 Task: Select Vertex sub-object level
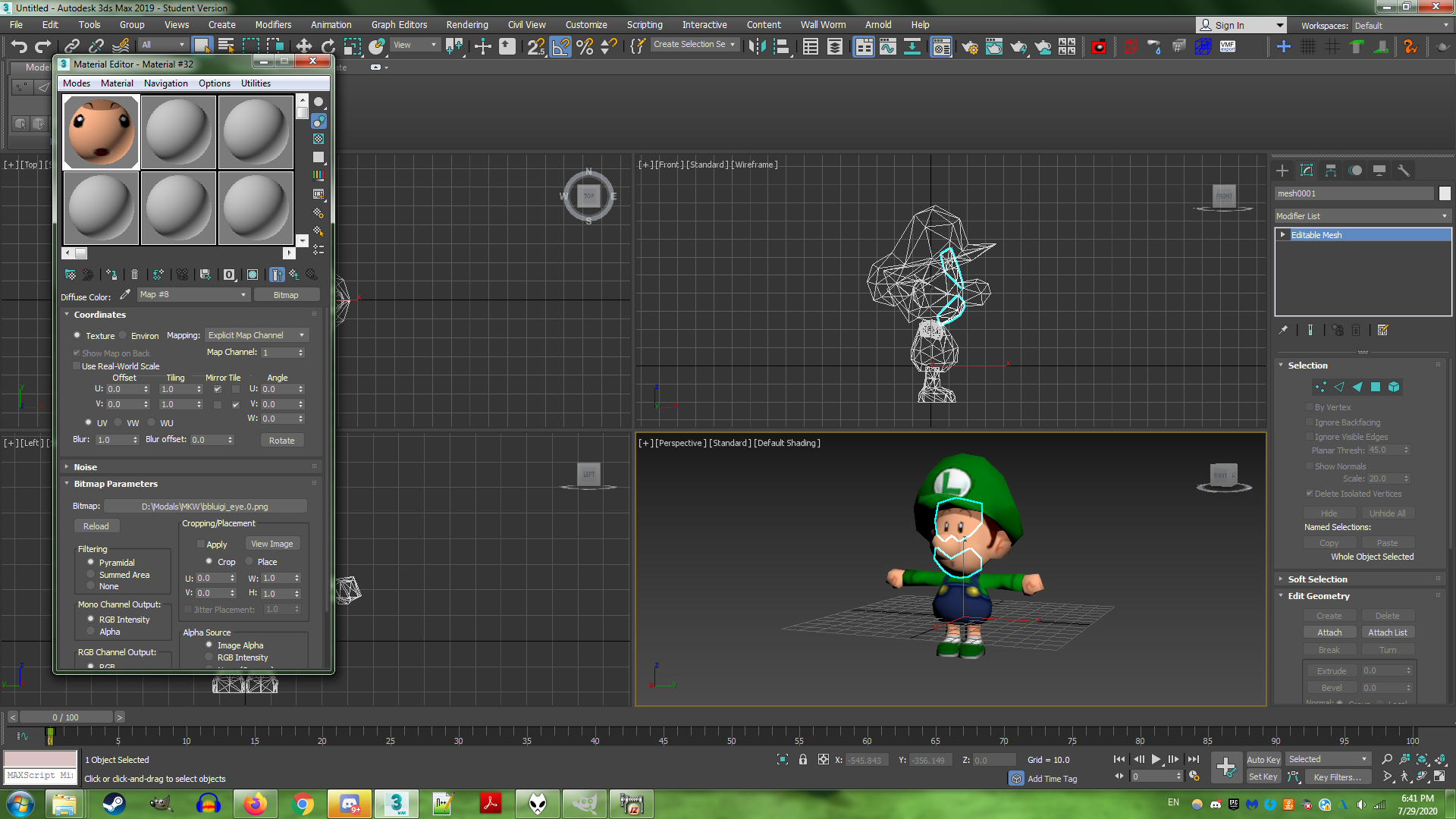(x=1320, y=387)
